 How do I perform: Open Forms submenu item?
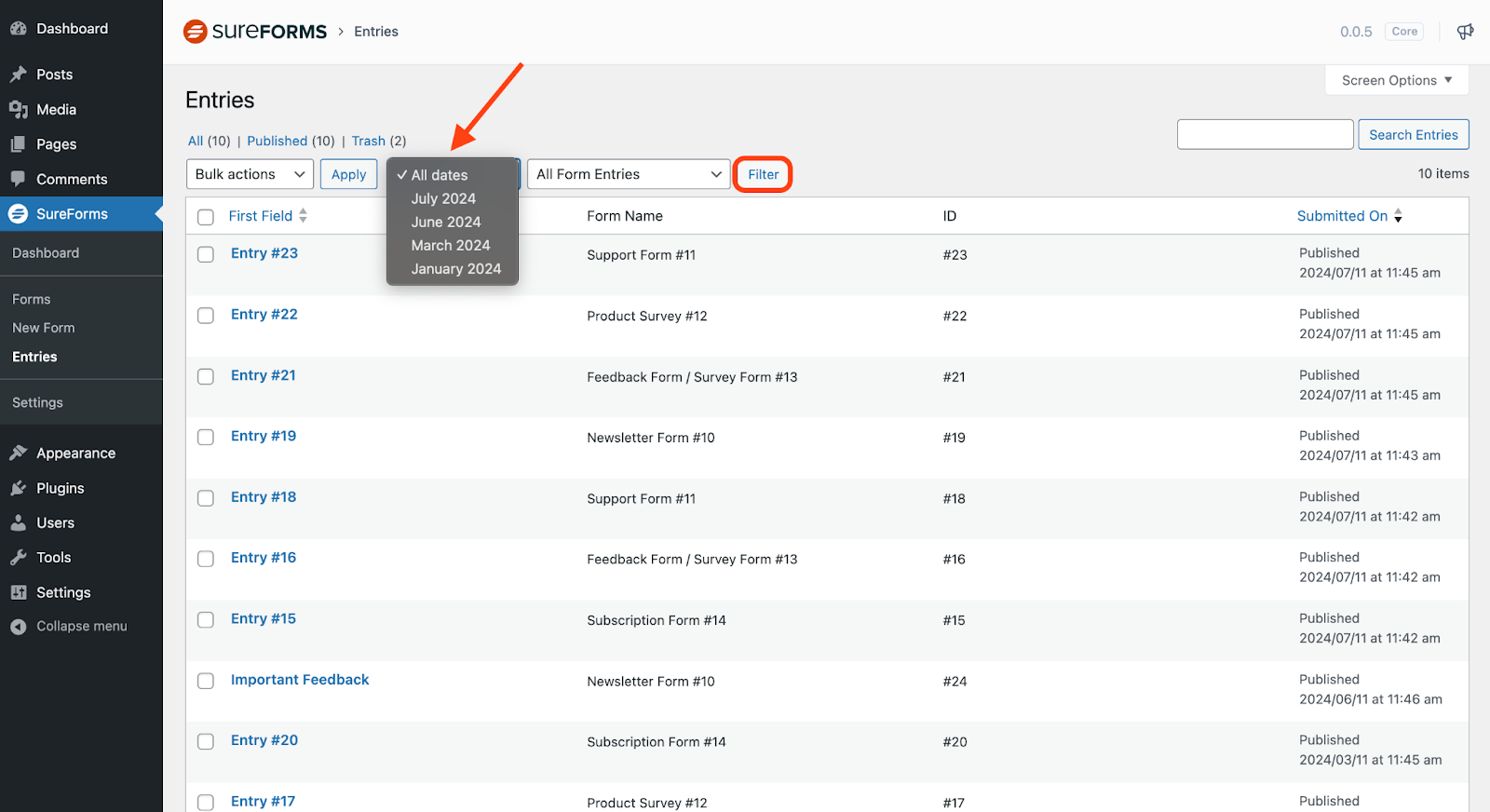tap(32, 299)
